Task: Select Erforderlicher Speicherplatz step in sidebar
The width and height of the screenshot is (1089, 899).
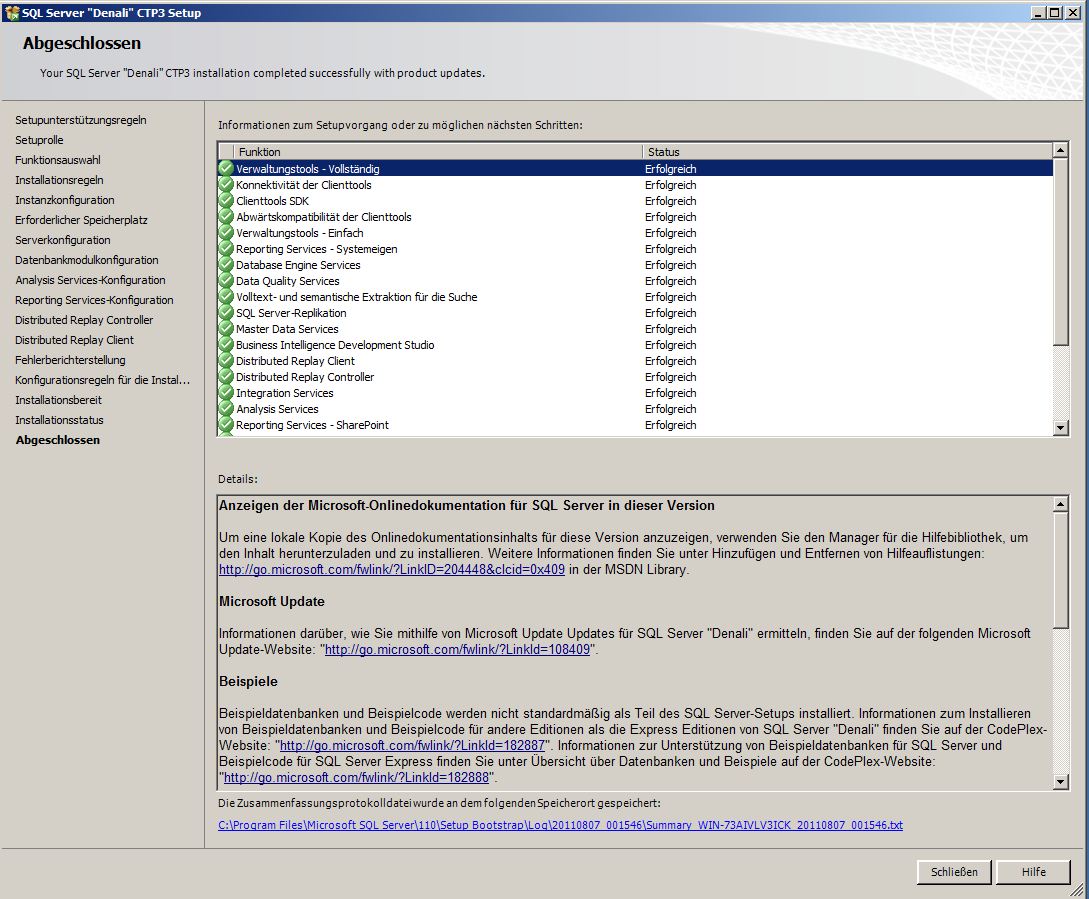Action: click(x=81, y=220)
